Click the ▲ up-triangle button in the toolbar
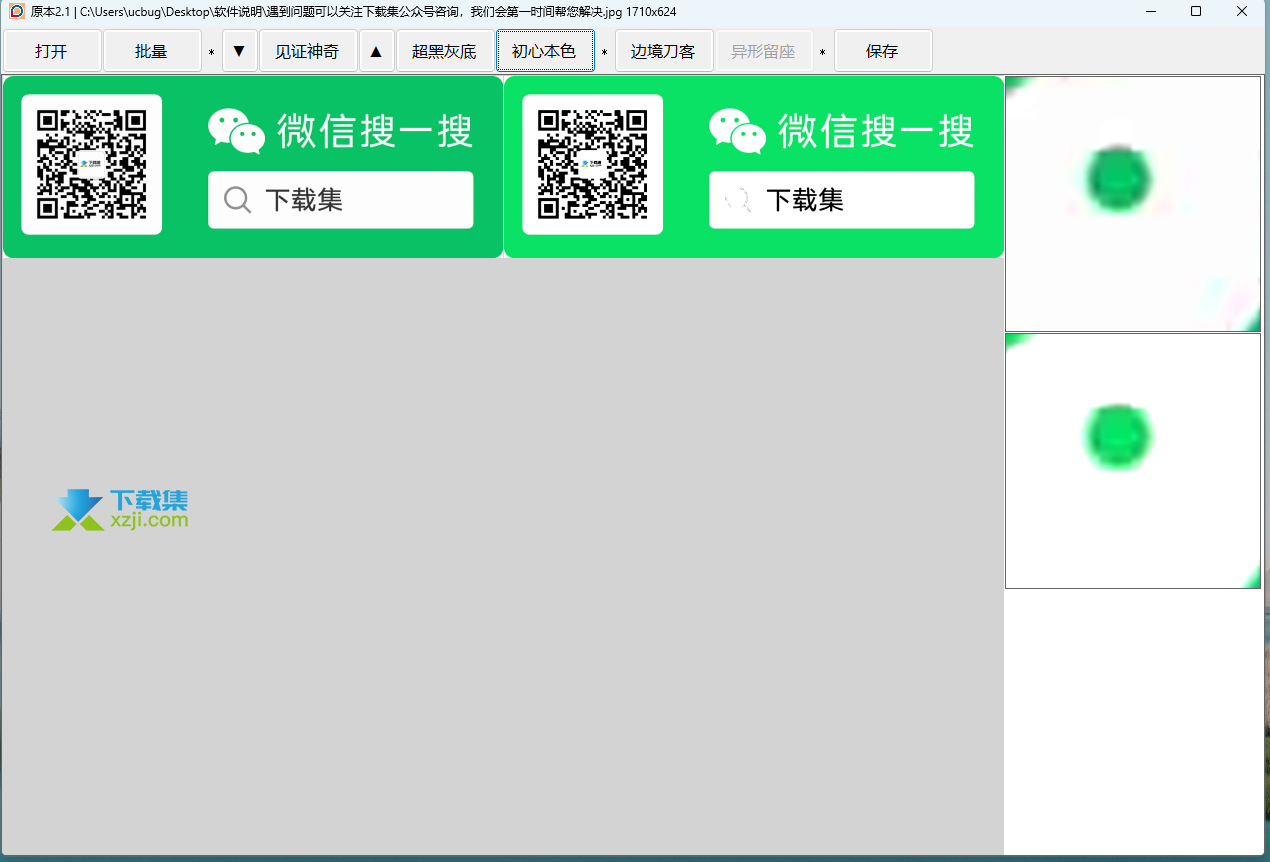 376,51
